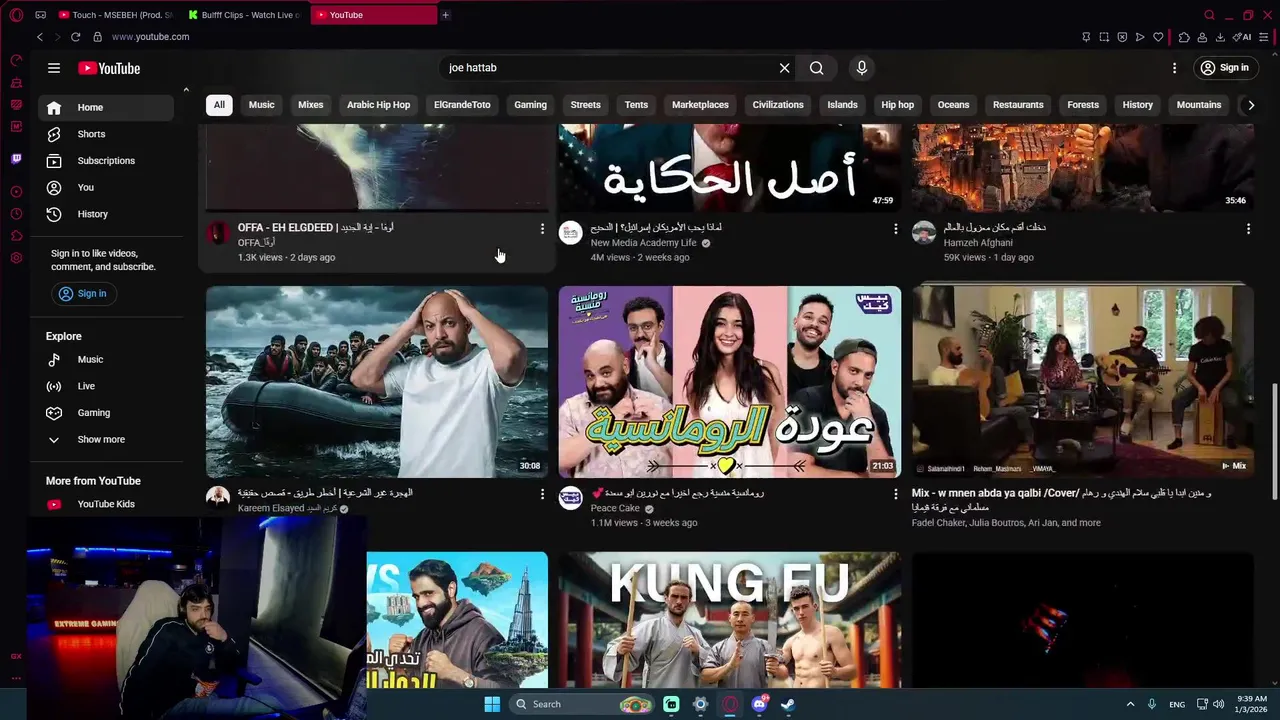Screen dimensions: 1280x720
Task: Open the You page in the sidebar
Action: pos(106,187)
